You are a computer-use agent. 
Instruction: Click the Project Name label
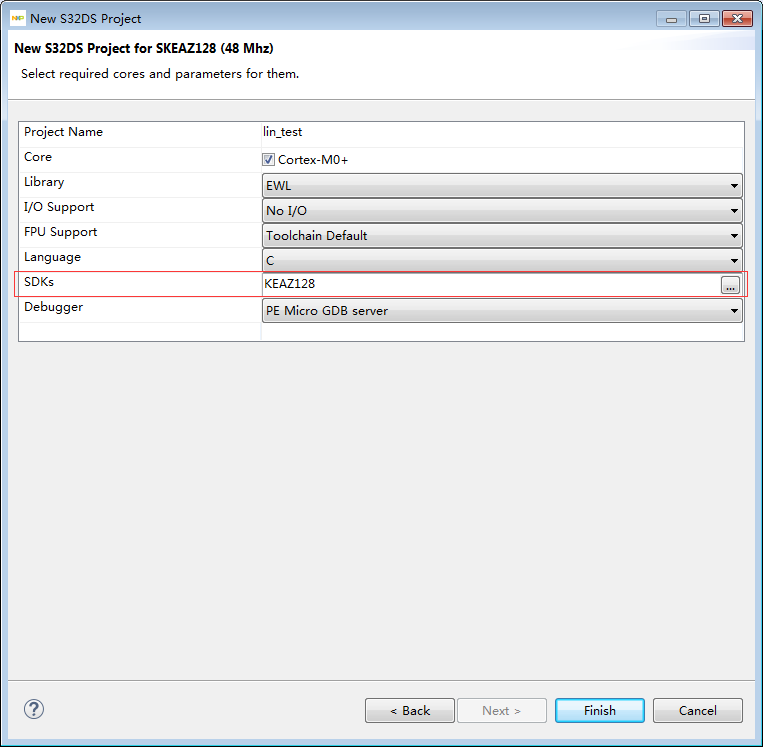63,132
